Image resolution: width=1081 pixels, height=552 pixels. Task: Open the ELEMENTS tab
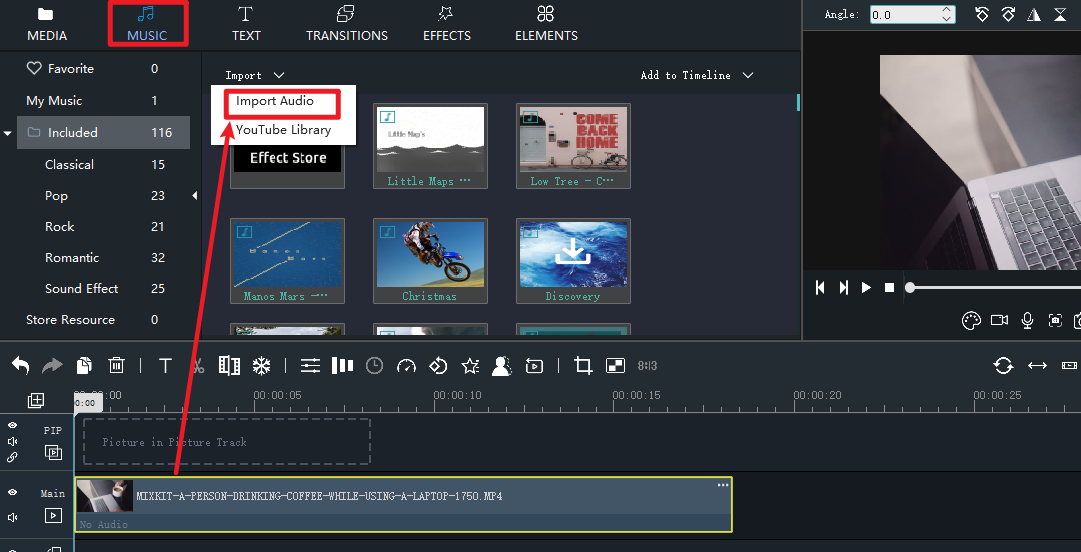pyautogui.click(x=547, y=24)
